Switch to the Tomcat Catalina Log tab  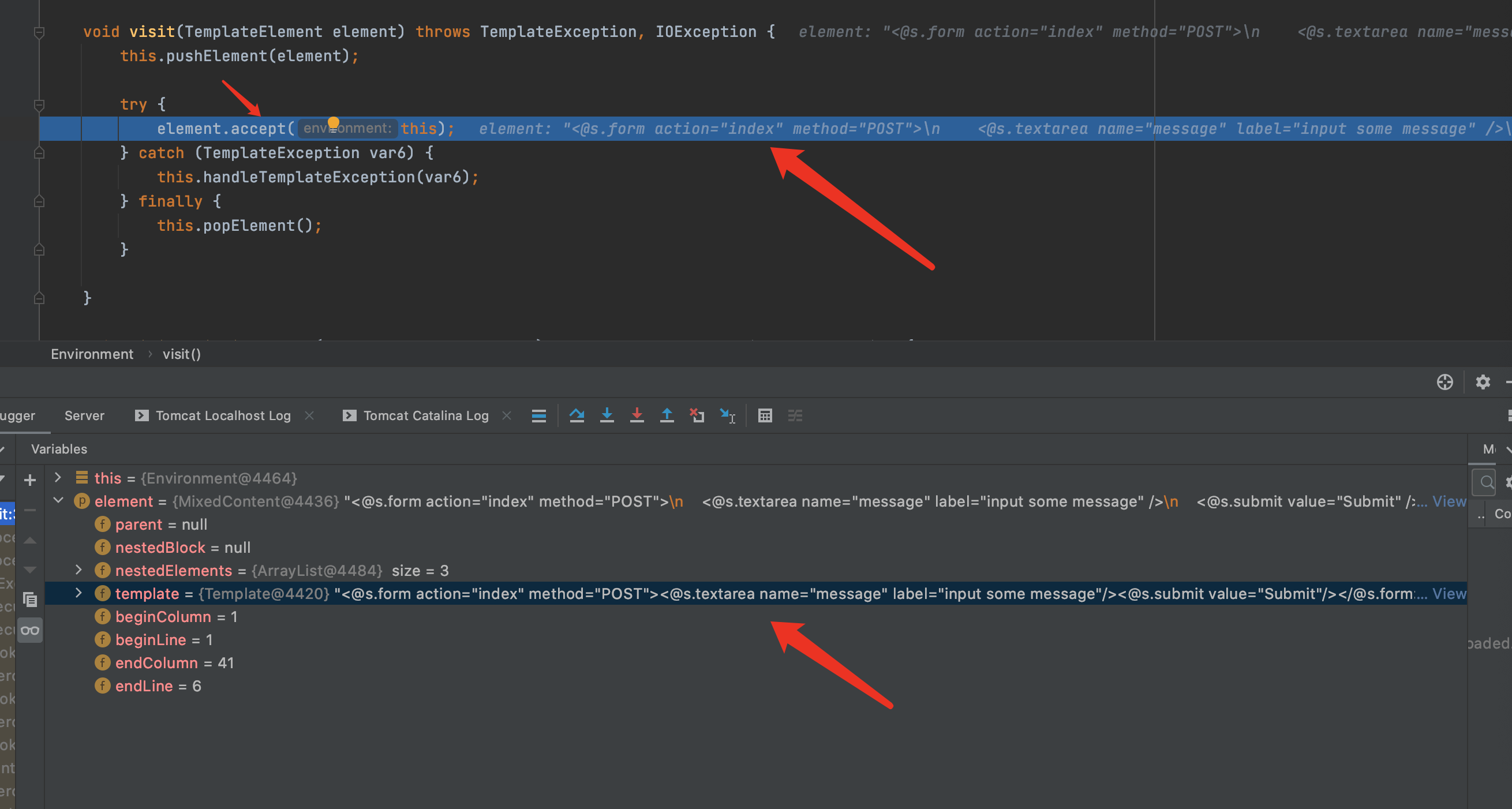(426, 415)
